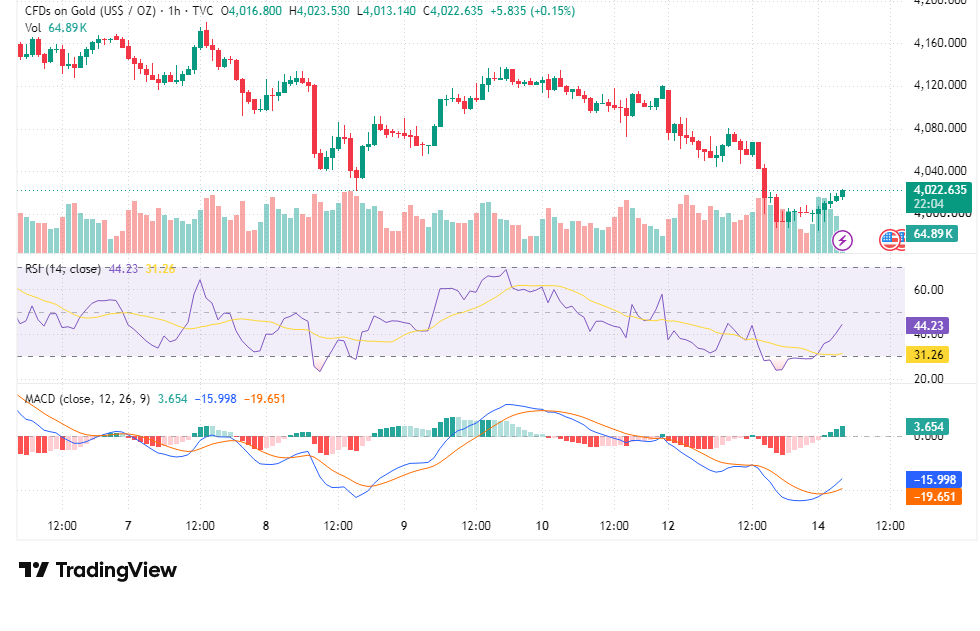Click the TradingView logo
Image resolution: width=980 pixels, height=631 pixels.
coord(98,570)
